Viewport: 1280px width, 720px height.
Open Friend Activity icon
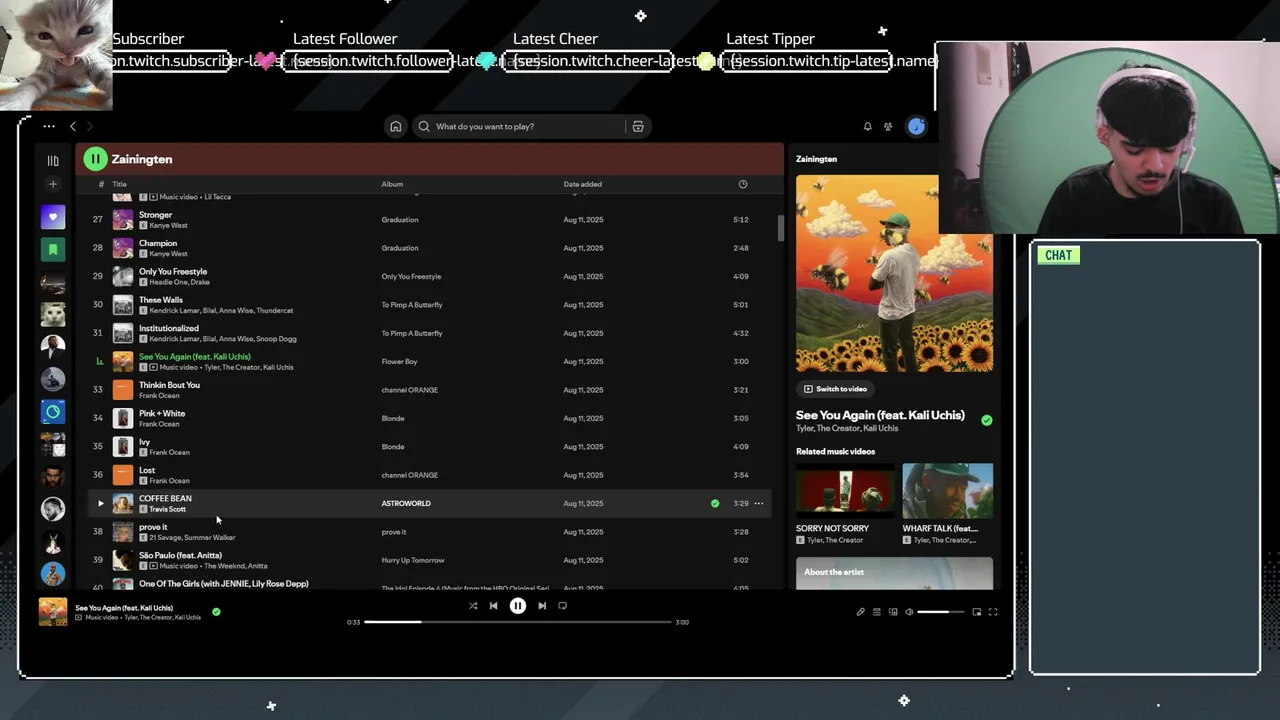point(888,126)
